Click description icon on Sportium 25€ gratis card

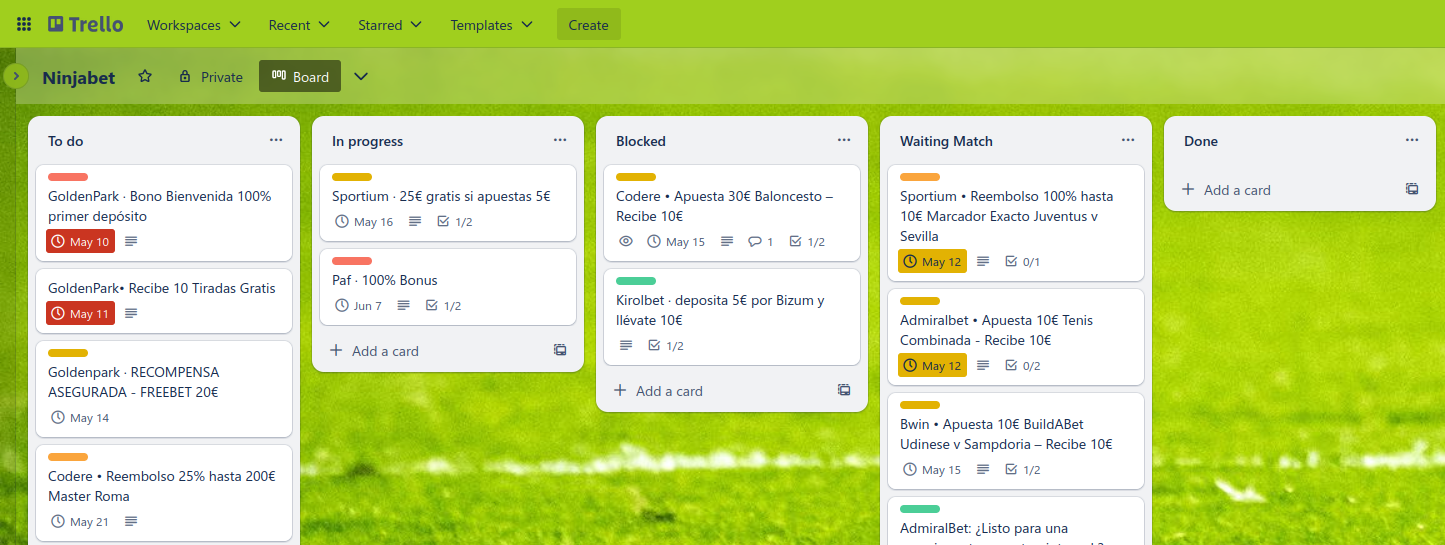415,221
